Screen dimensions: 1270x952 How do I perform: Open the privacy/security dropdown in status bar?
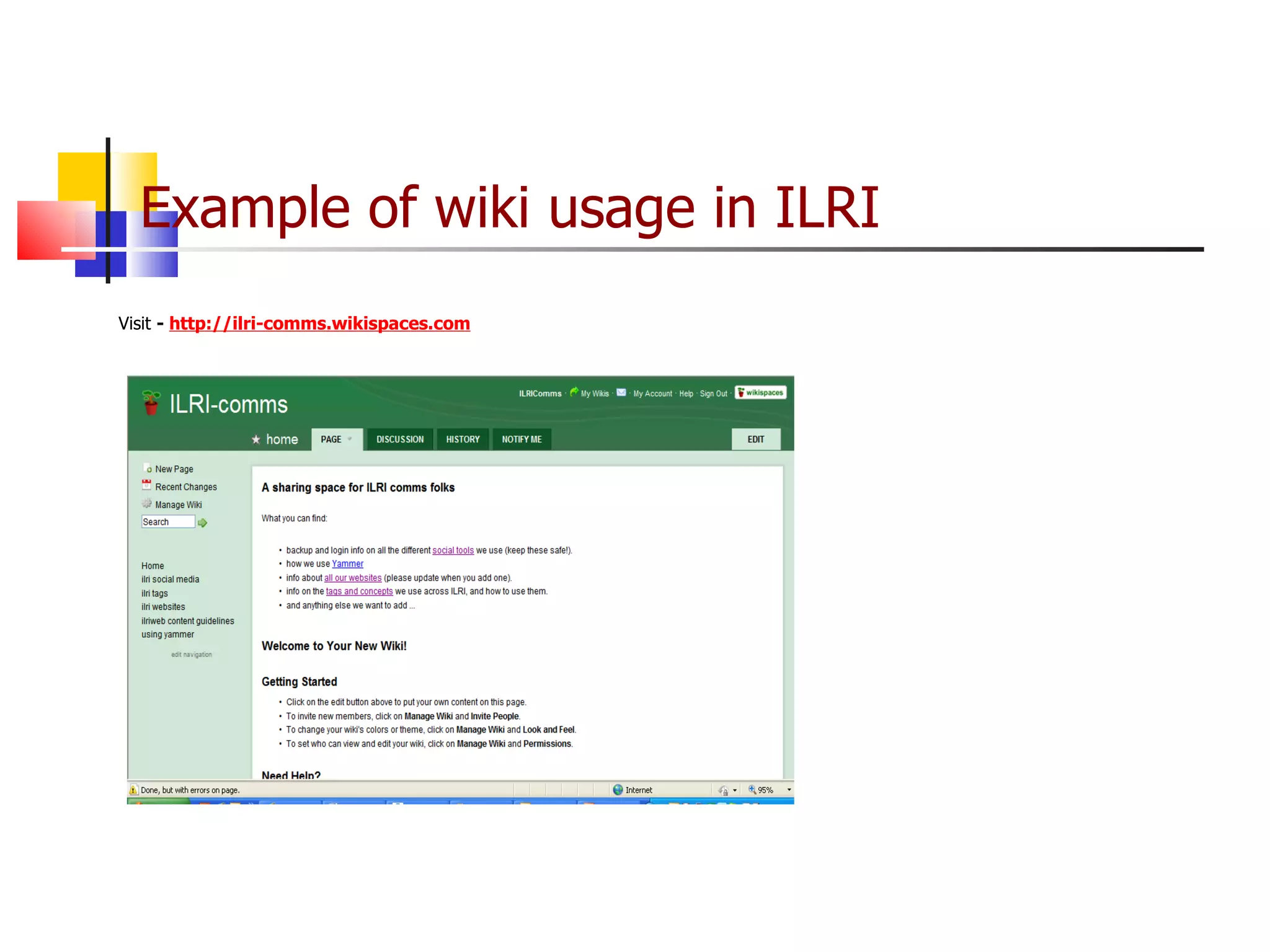coord(734,791)
